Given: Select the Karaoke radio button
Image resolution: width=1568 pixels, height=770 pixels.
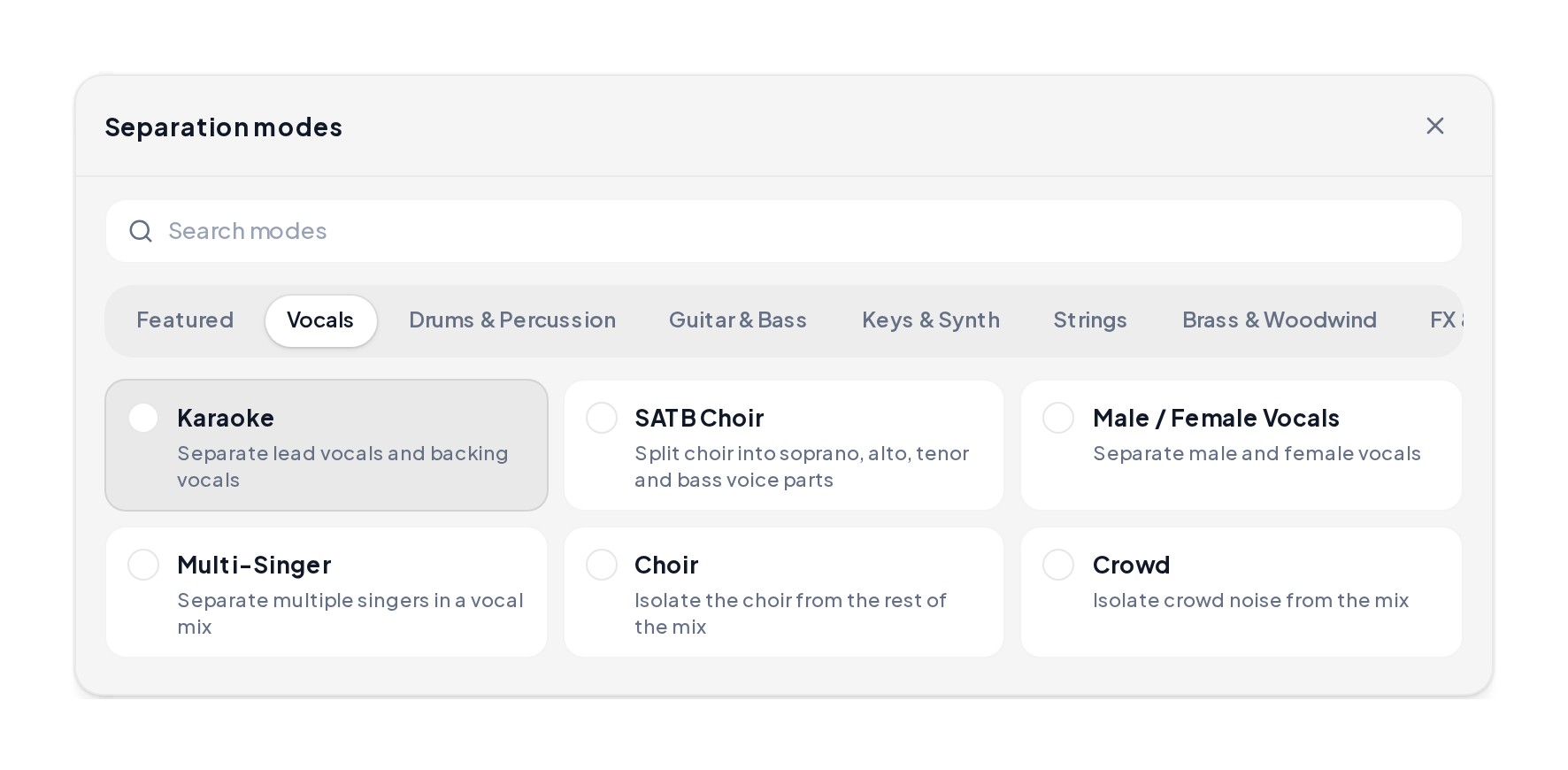Looking at the screenshot, I should click(x=143, y=418).
